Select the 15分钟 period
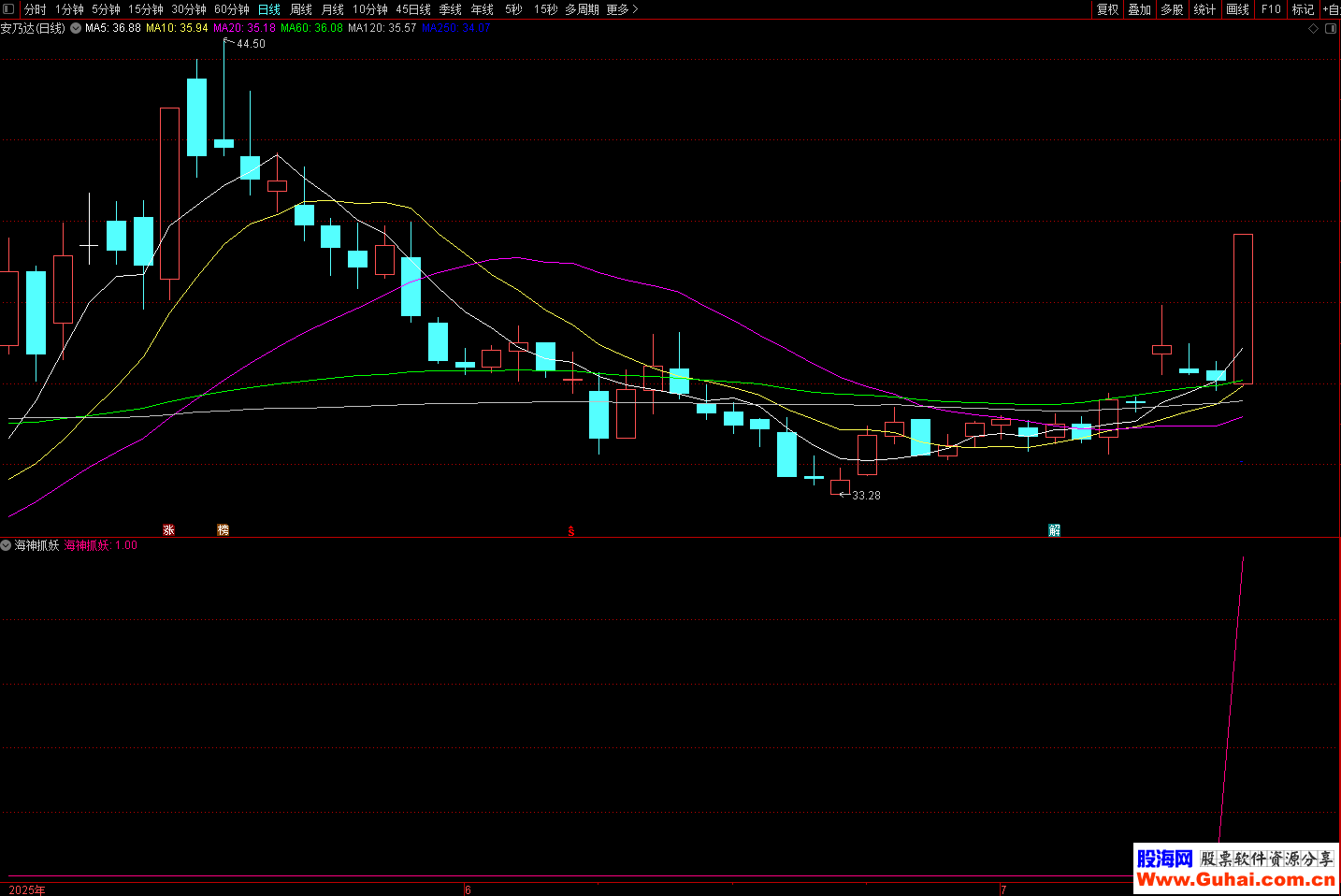The width and height of the screenshot is (1341, 896). click(146, 9)
